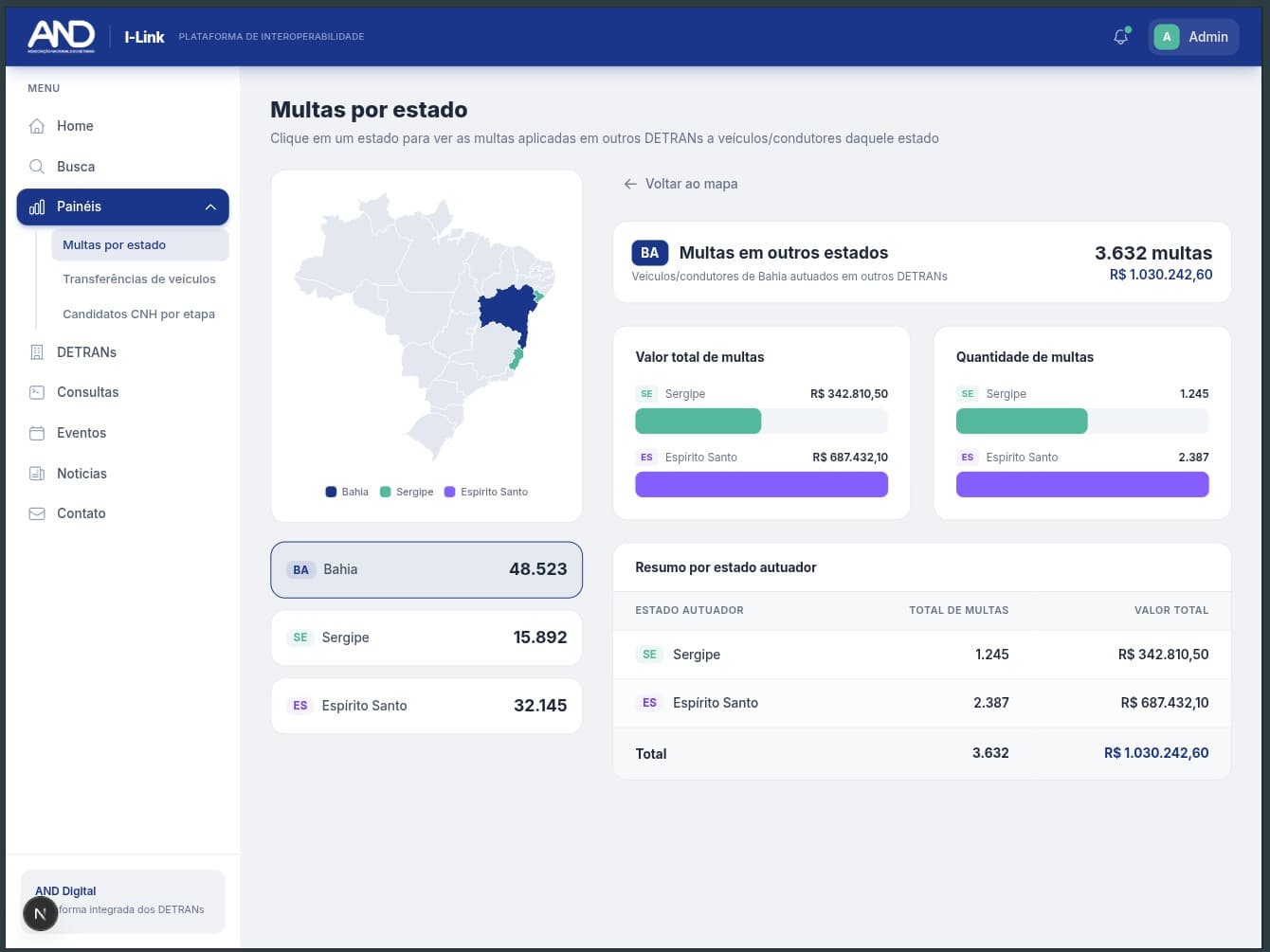This screenshot has height=952, width=1270.
Task: Click the notification bell icon
Action: point(1120,37)
